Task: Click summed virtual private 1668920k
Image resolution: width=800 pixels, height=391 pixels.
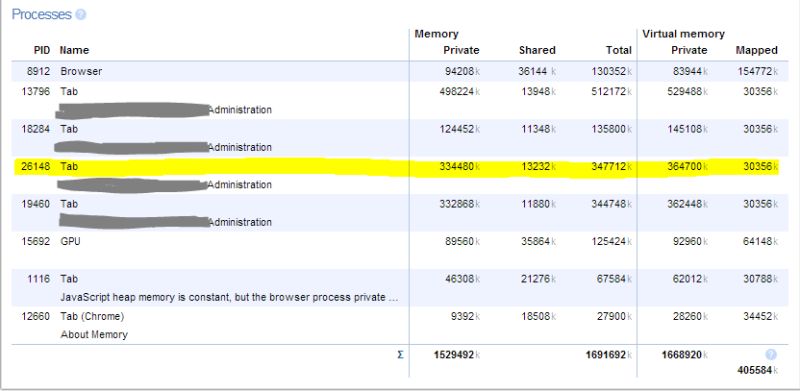Action: pyautogui.click(x=685, y=355)
